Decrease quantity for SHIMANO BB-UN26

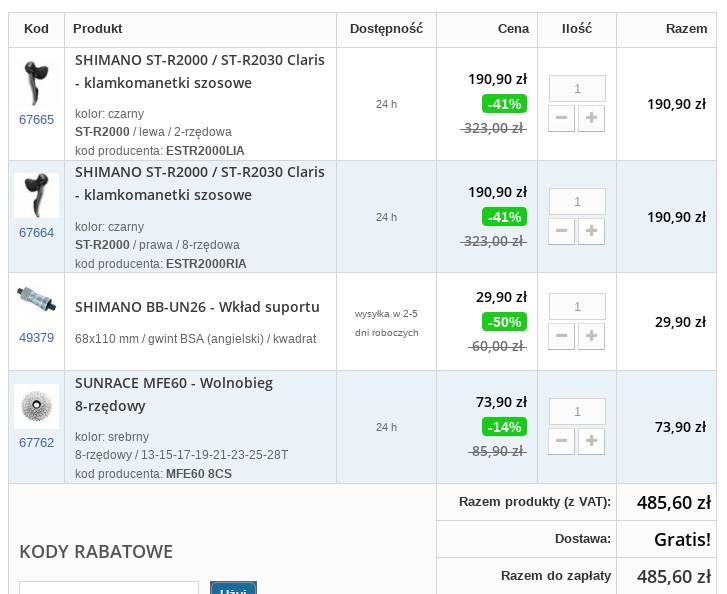pyautogui.click(x=561, y=336)
